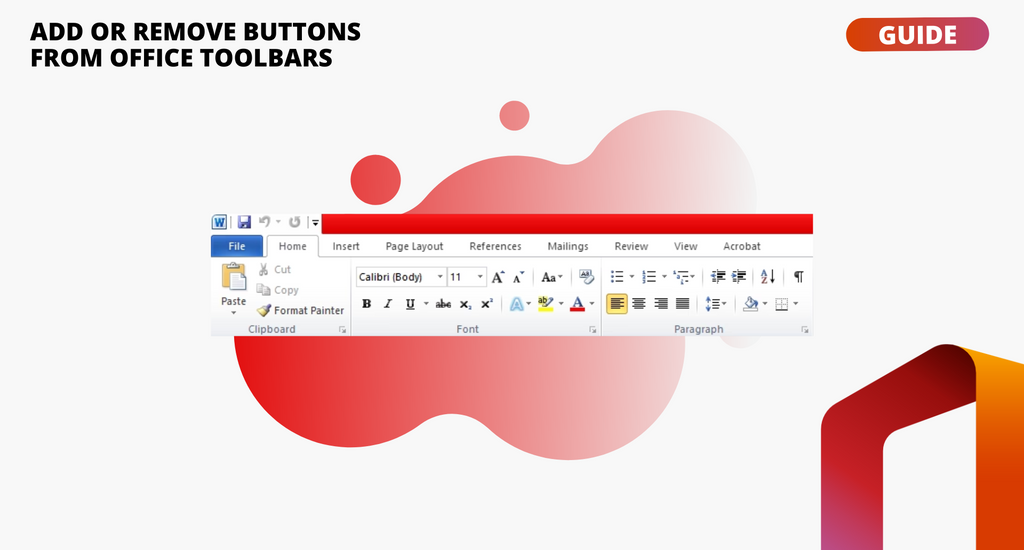This screenshot has width=1024, height=550.
Task: Click the blue File button
Action: point(237,246)
